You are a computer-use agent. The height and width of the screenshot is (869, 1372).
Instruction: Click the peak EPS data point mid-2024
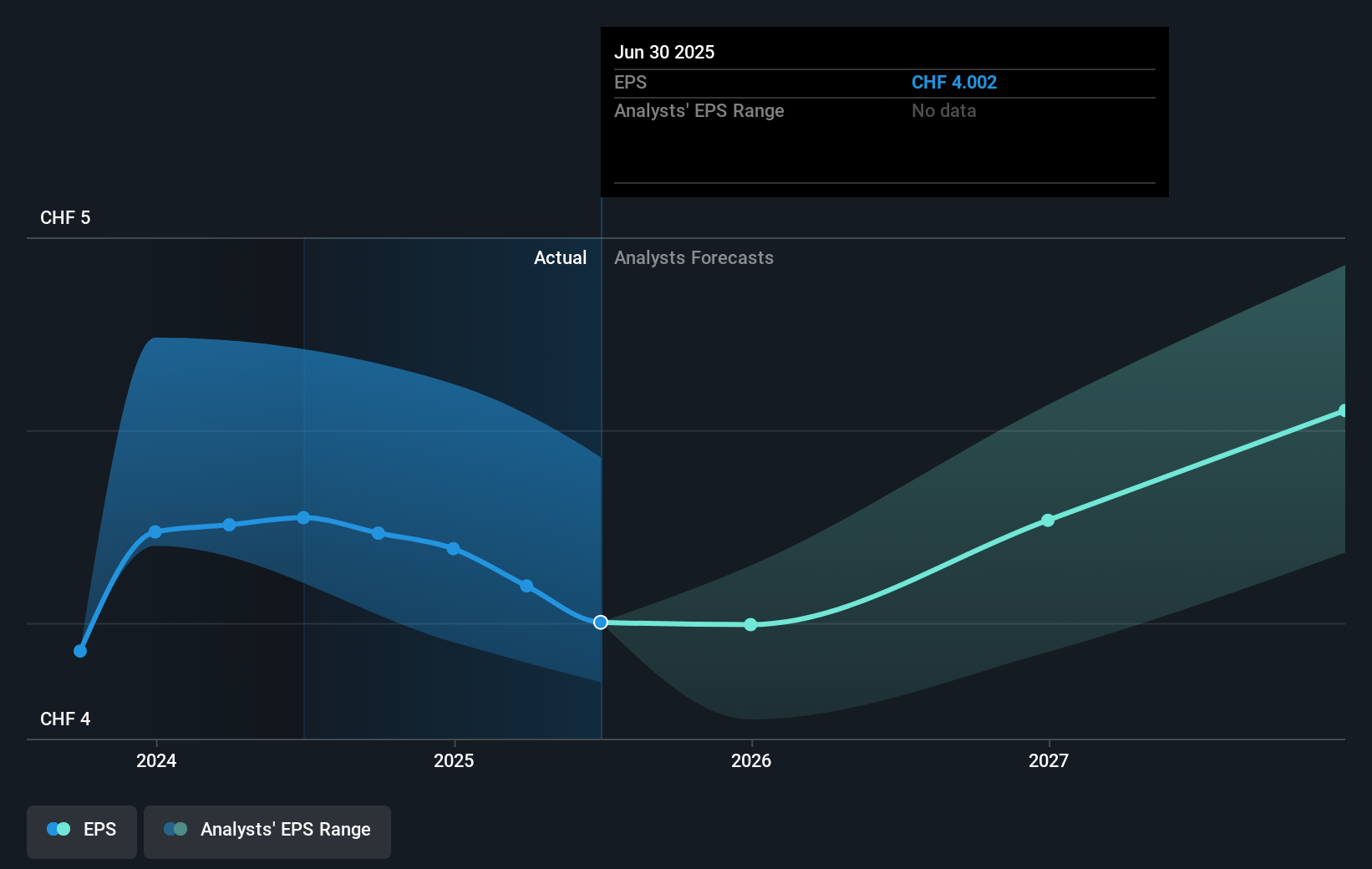303,518
